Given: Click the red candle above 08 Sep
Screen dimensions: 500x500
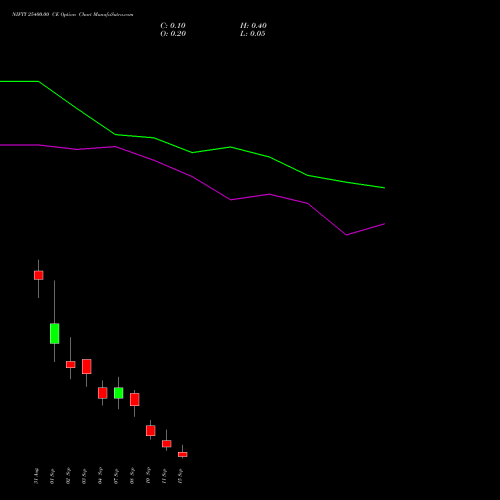Looking at the screenshot, I should click(135, 399).
